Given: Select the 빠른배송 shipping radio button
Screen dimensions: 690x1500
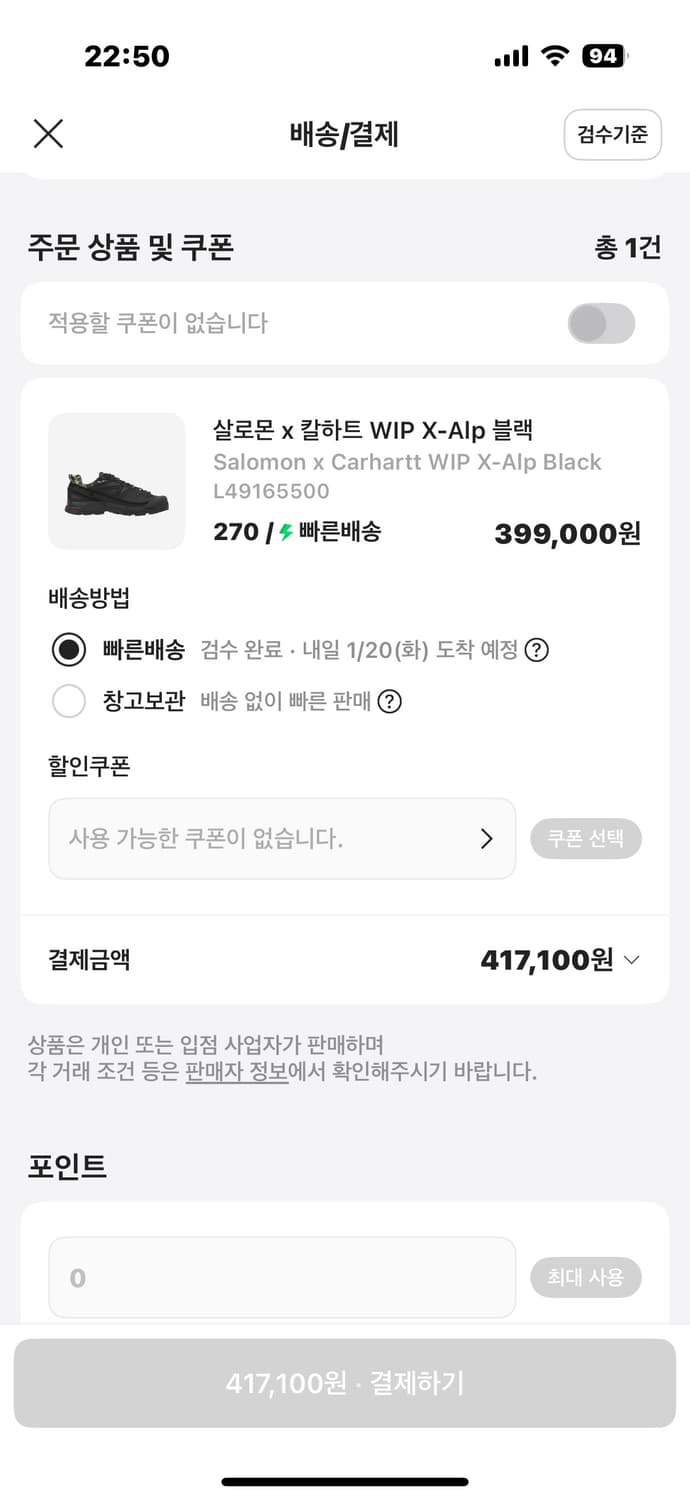Looking at the screenshot, I should [69, 649].
